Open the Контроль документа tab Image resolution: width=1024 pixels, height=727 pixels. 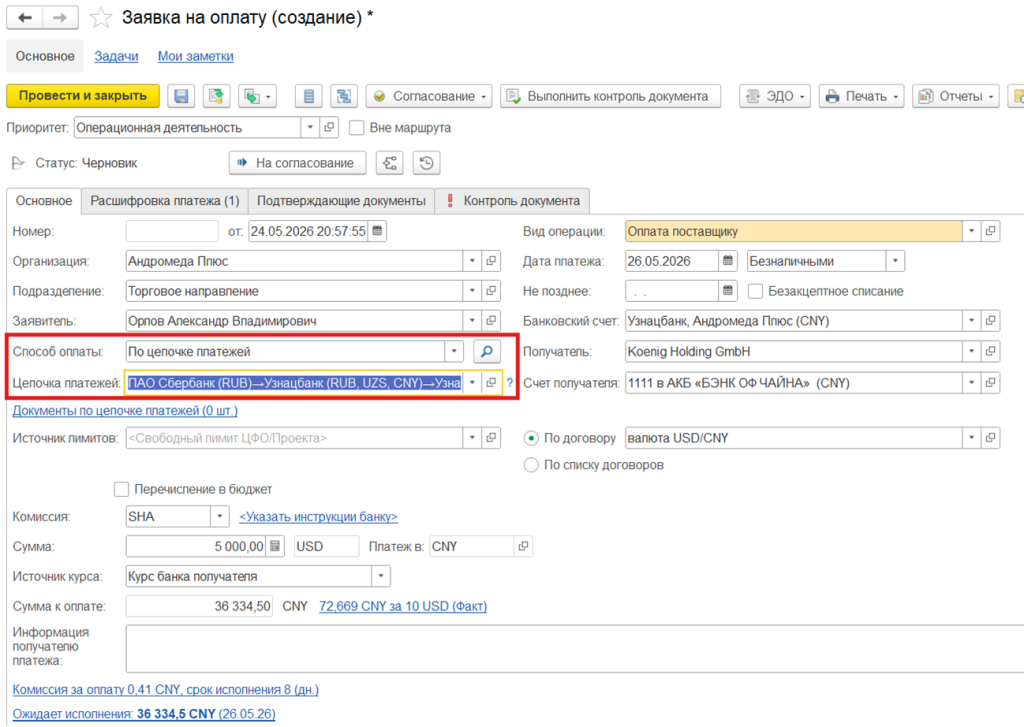(x=513, y=201)
